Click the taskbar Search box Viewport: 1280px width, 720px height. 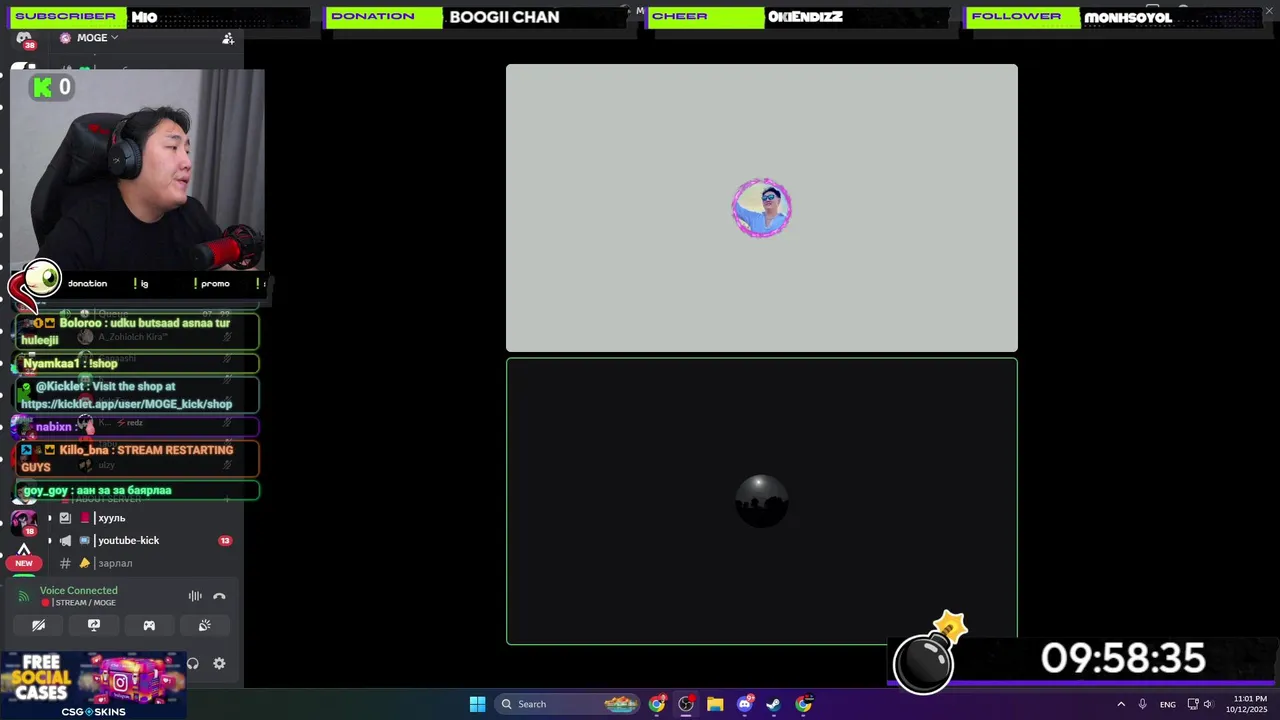(568, 704)
